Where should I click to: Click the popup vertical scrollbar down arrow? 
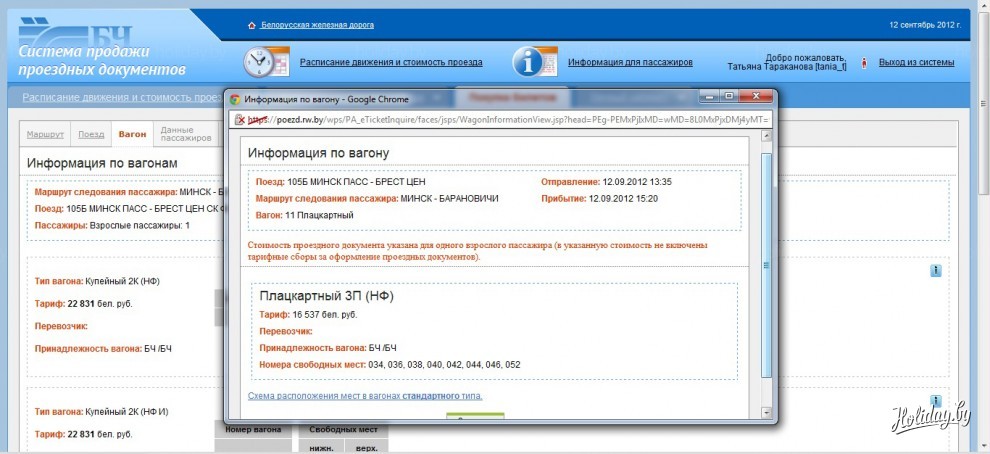click(x=767, y=412)
